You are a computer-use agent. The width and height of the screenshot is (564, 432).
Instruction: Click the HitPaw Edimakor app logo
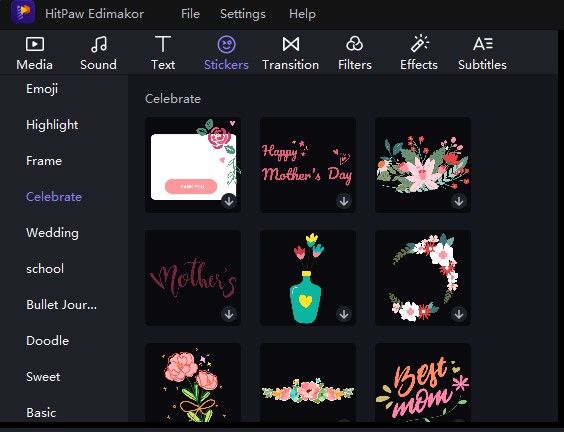coord(23,12)
